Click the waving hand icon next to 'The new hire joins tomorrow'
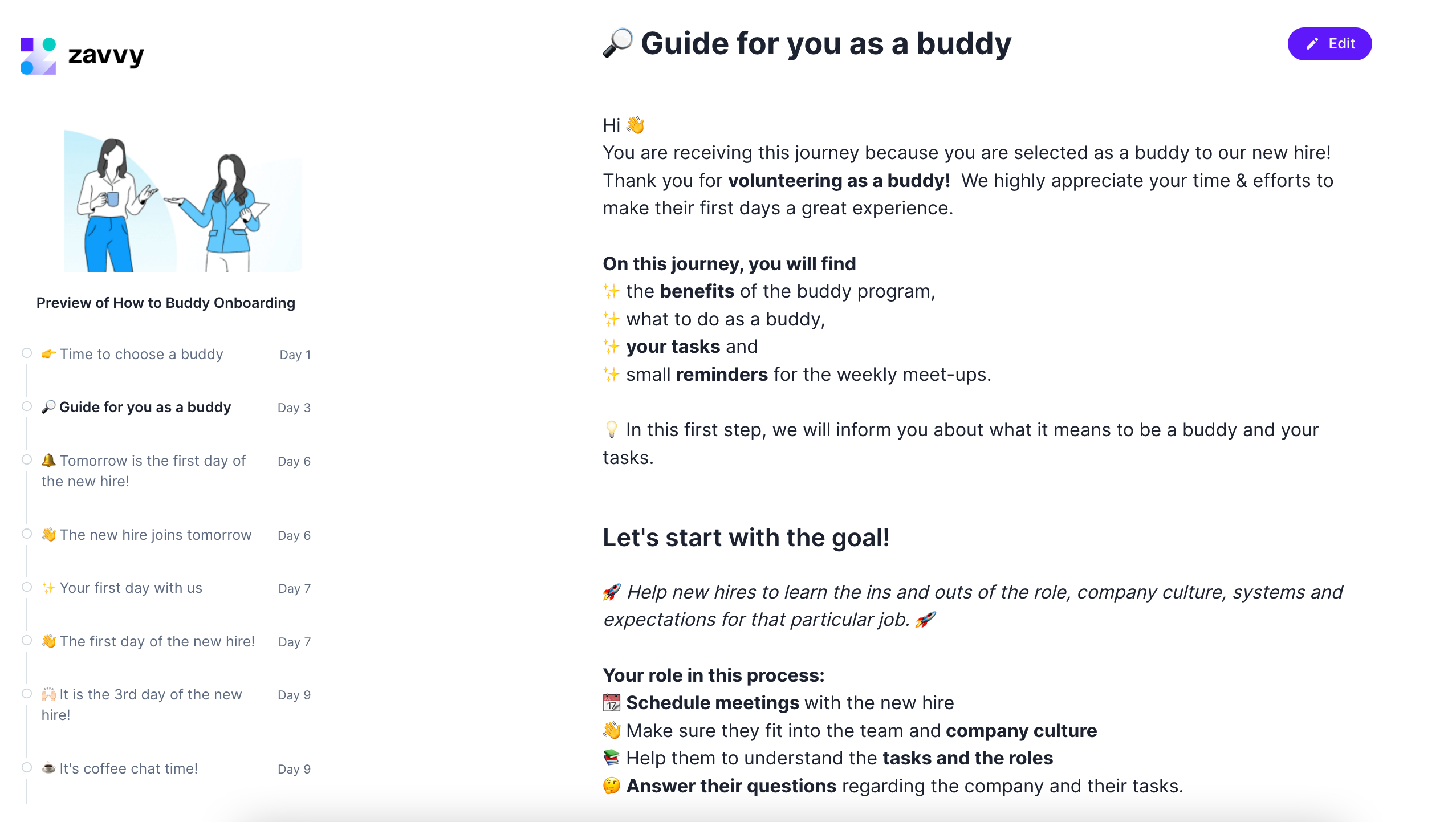 coord(49,535)
